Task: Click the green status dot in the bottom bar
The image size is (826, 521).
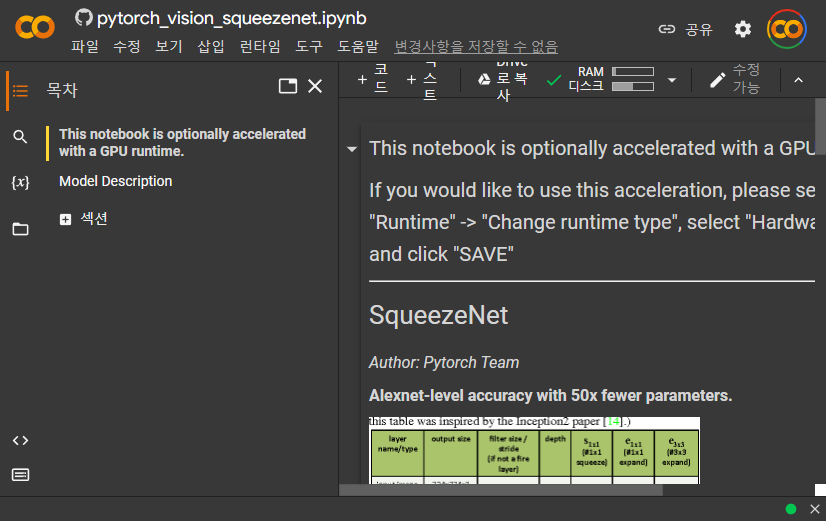Action: [791, 509]
